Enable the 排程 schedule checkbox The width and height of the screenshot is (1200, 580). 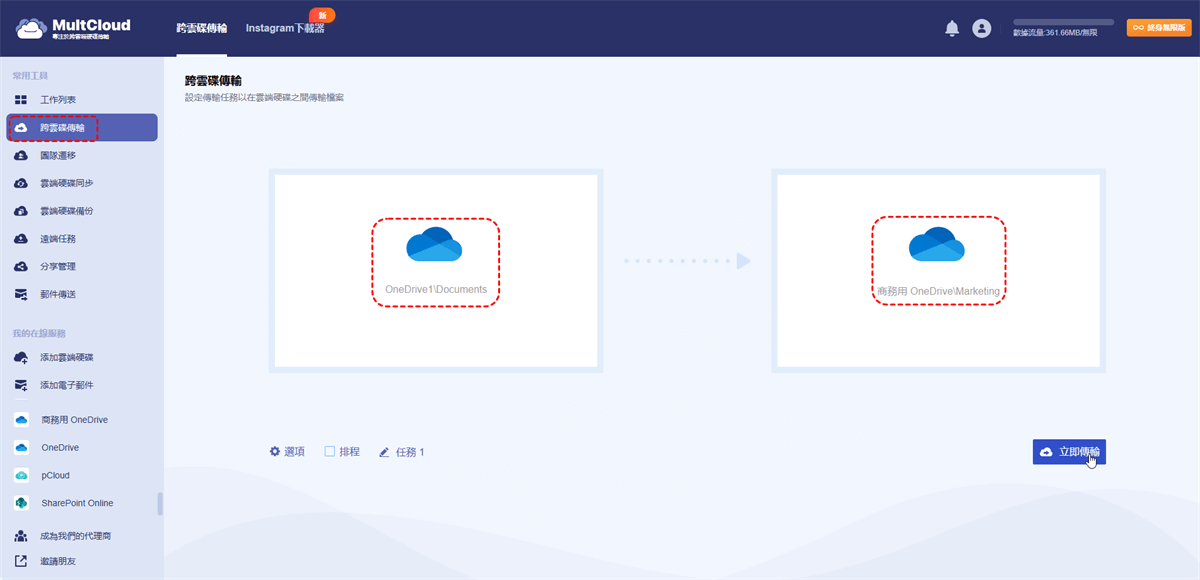(x=330, y=452)
